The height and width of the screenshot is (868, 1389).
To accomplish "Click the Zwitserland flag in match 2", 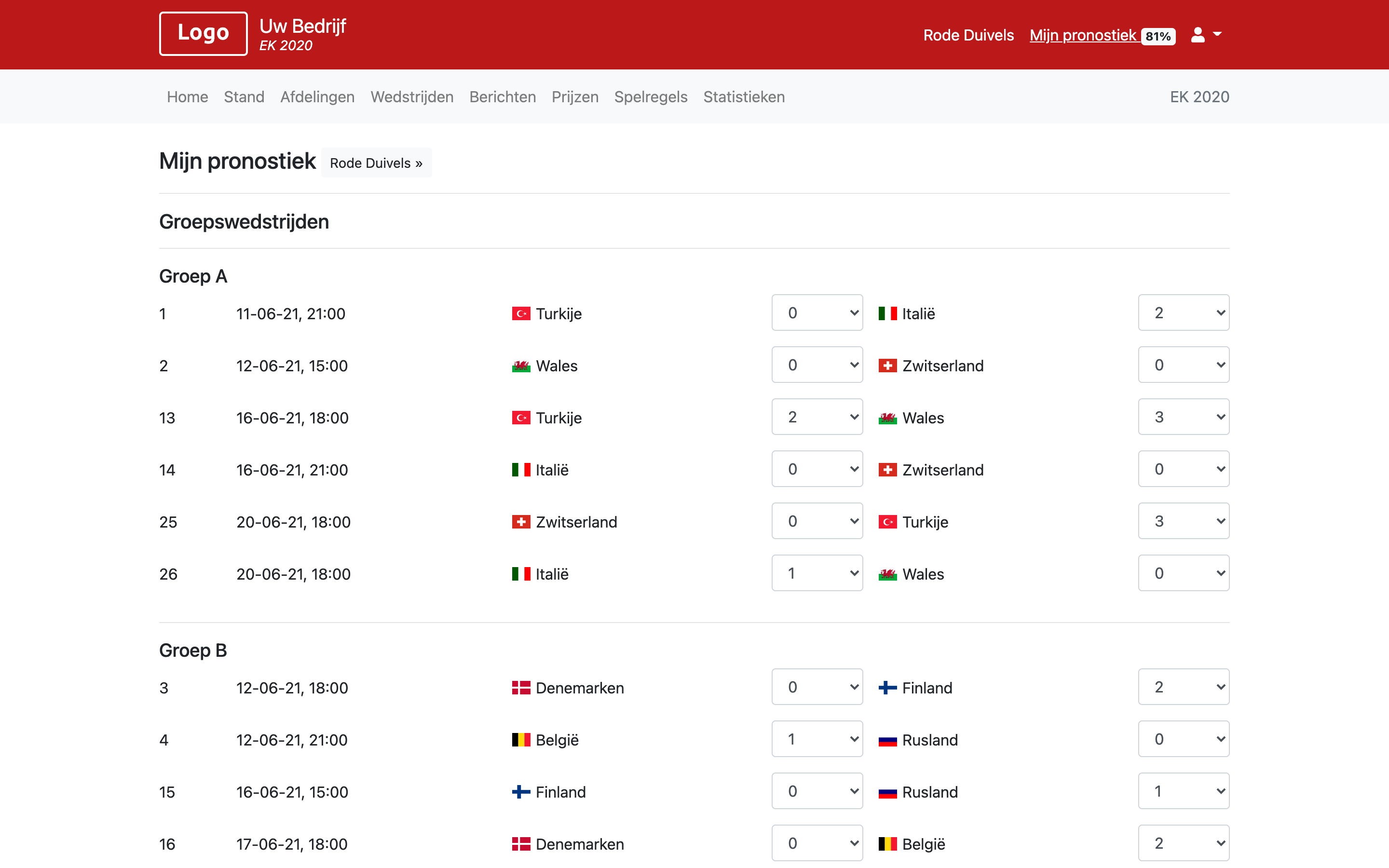I will pyautogui.click(x=887, y=366).
